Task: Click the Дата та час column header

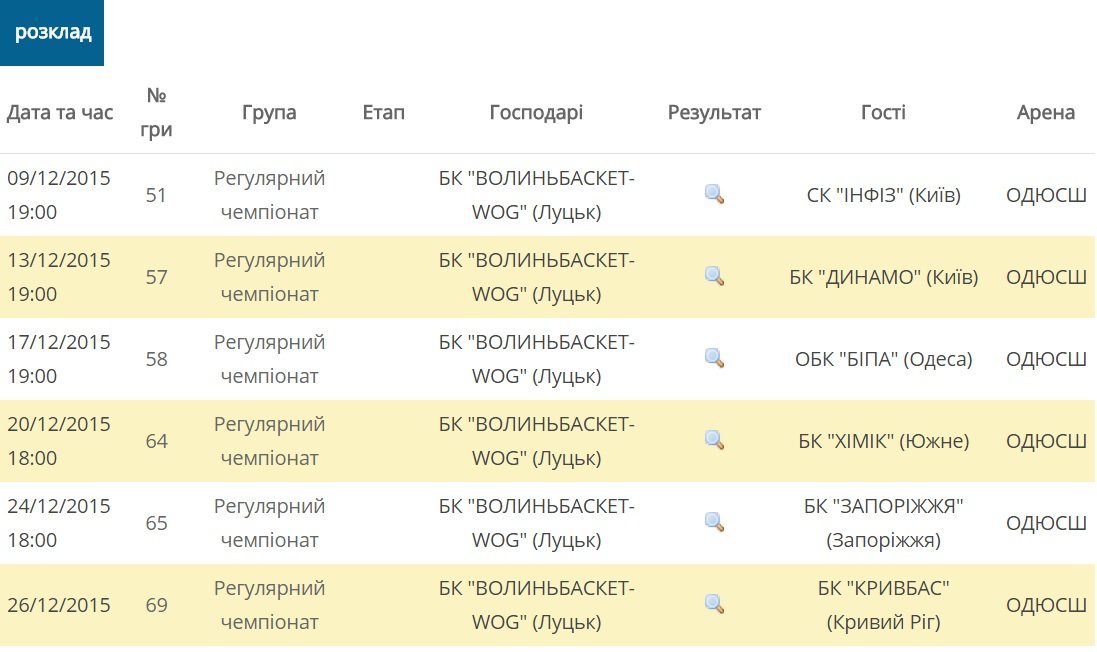Action: (60, 112)
